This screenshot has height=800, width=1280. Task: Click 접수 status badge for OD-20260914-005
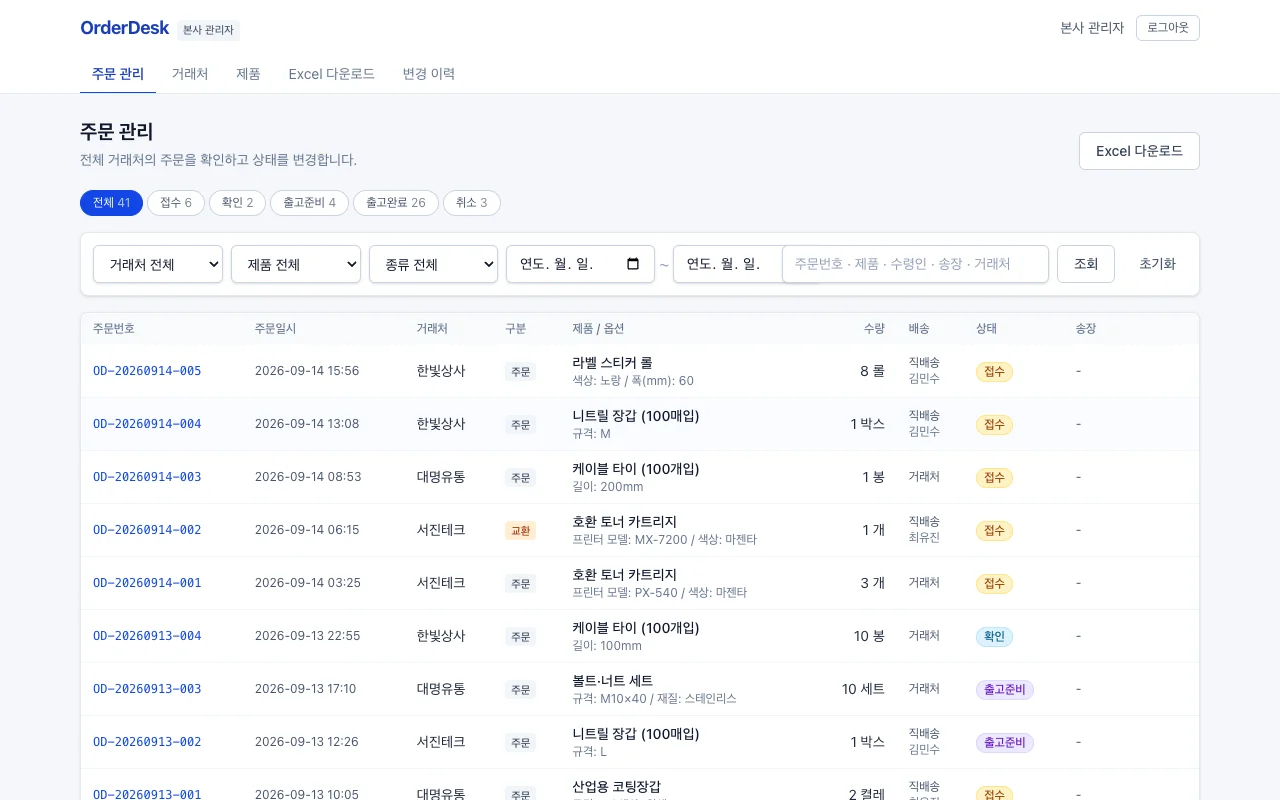pos(994,372)
